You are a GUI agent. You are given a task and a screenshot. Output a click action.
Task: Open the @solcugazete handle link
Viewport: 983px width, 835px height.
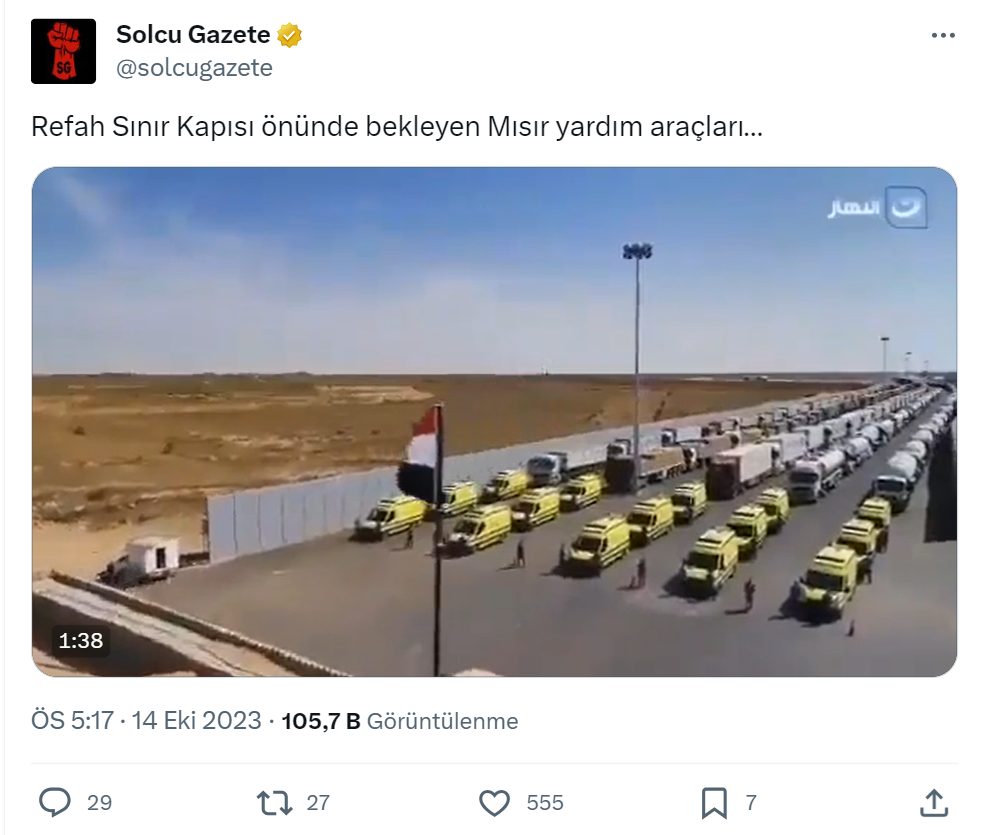coord(194,68)
